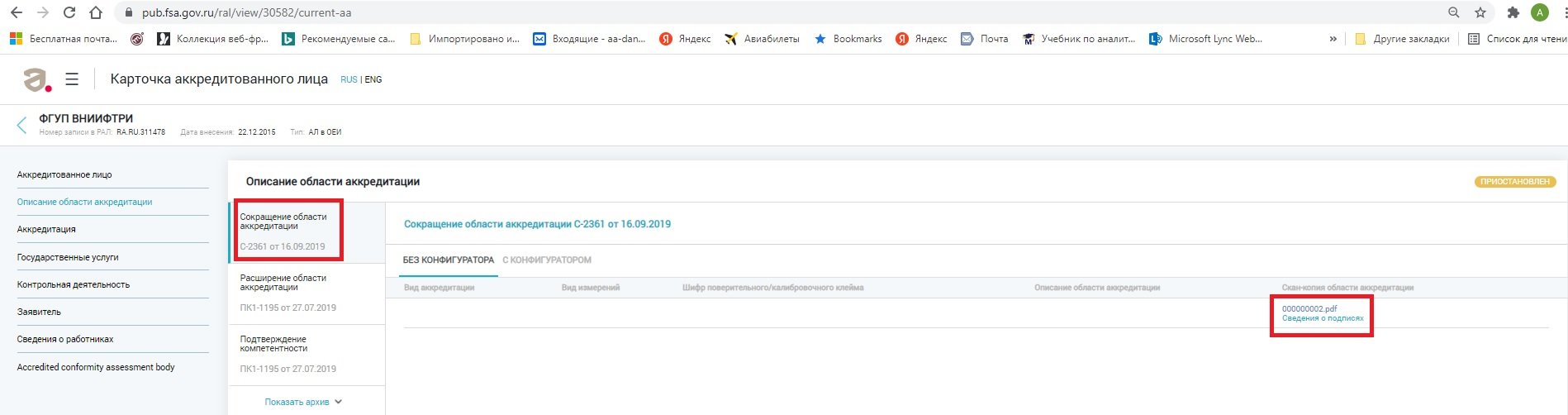
Task: Open the Сведения о работниках section
Action: pos(65,339)
